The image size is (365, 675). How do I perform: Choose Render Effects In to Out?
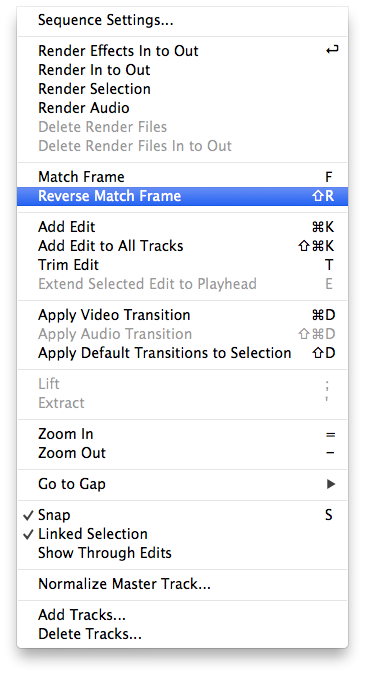pyautogui.click(x=182, y=51)
